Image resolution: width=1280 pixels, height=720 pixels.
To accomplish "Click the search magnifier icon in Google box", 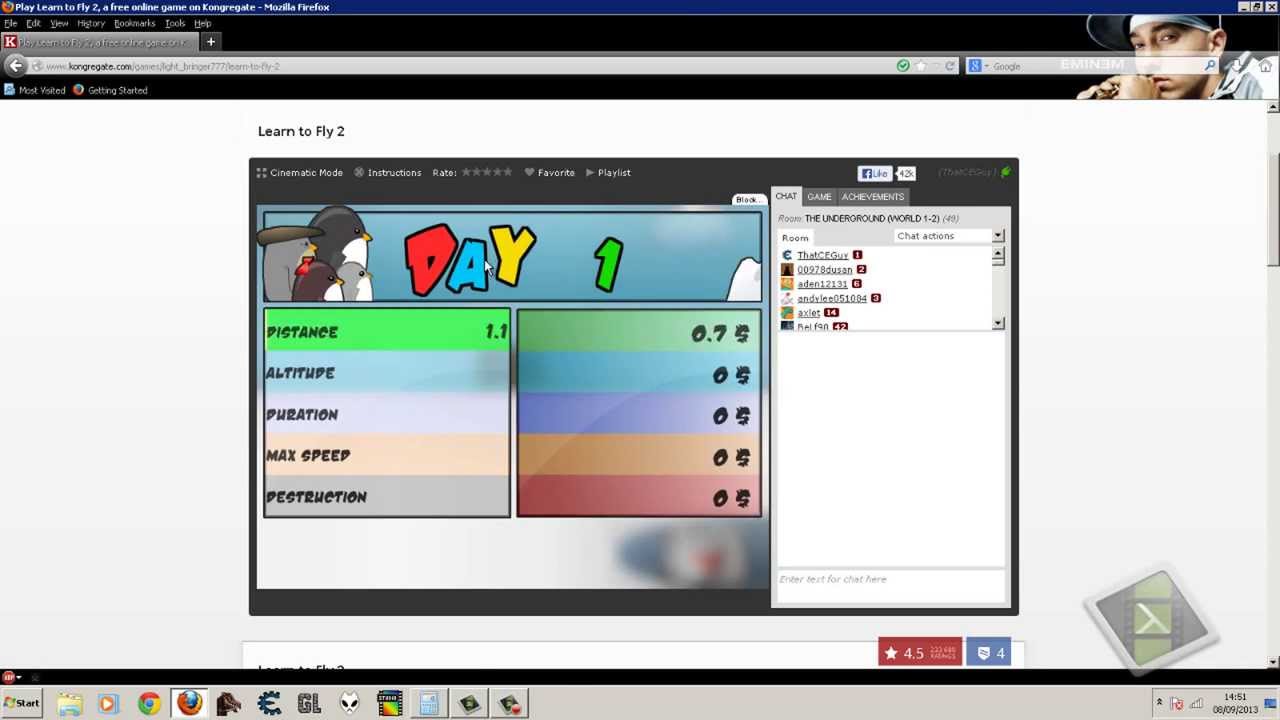I will point(1210,66).
